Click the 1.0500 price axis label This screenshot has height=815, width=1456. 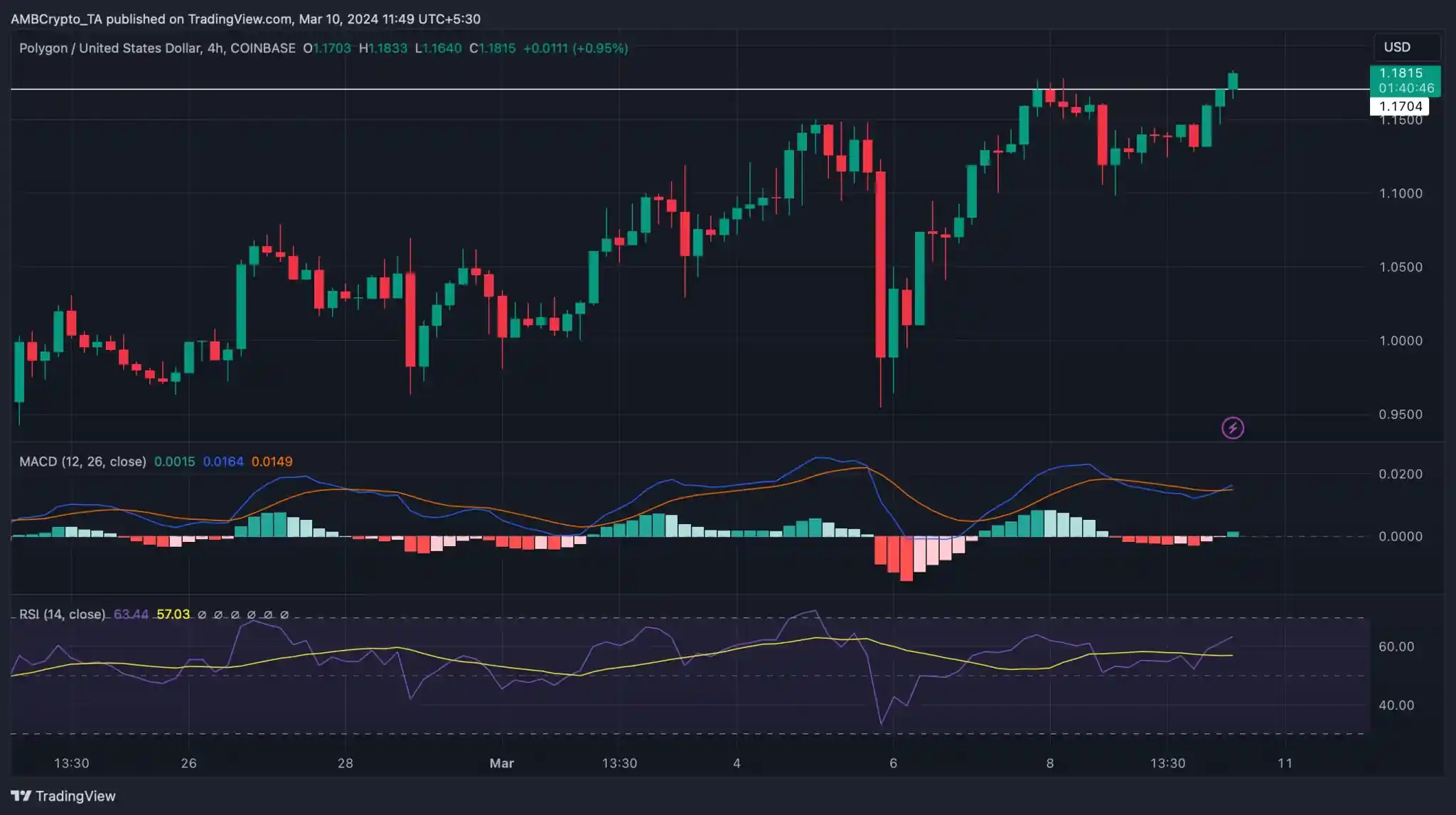(1401, 267)
